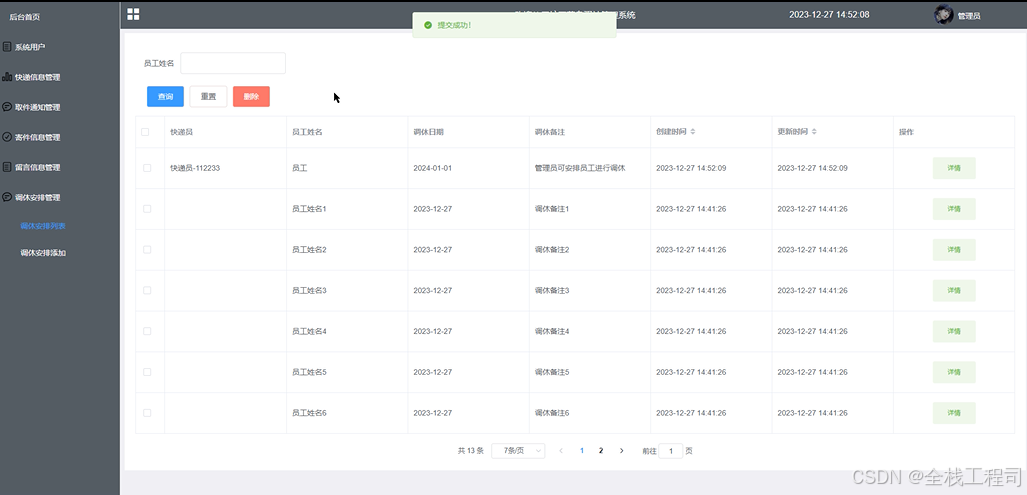Click the blue 查询 button
The height and width of the screenshot is (495, 1027).
[165, 96]
